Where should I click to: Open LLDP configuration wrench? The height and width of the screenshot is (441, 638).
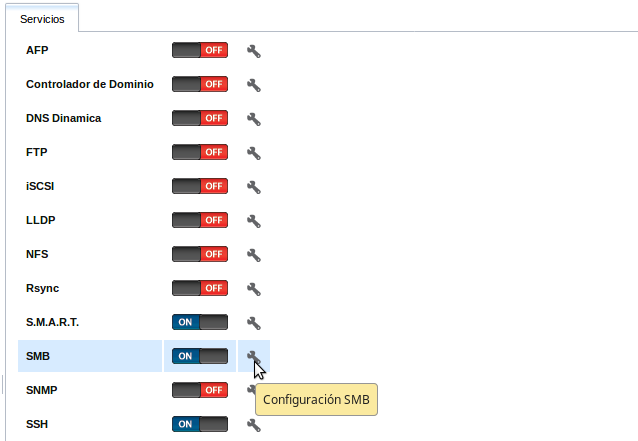click(x=253, y=221)
